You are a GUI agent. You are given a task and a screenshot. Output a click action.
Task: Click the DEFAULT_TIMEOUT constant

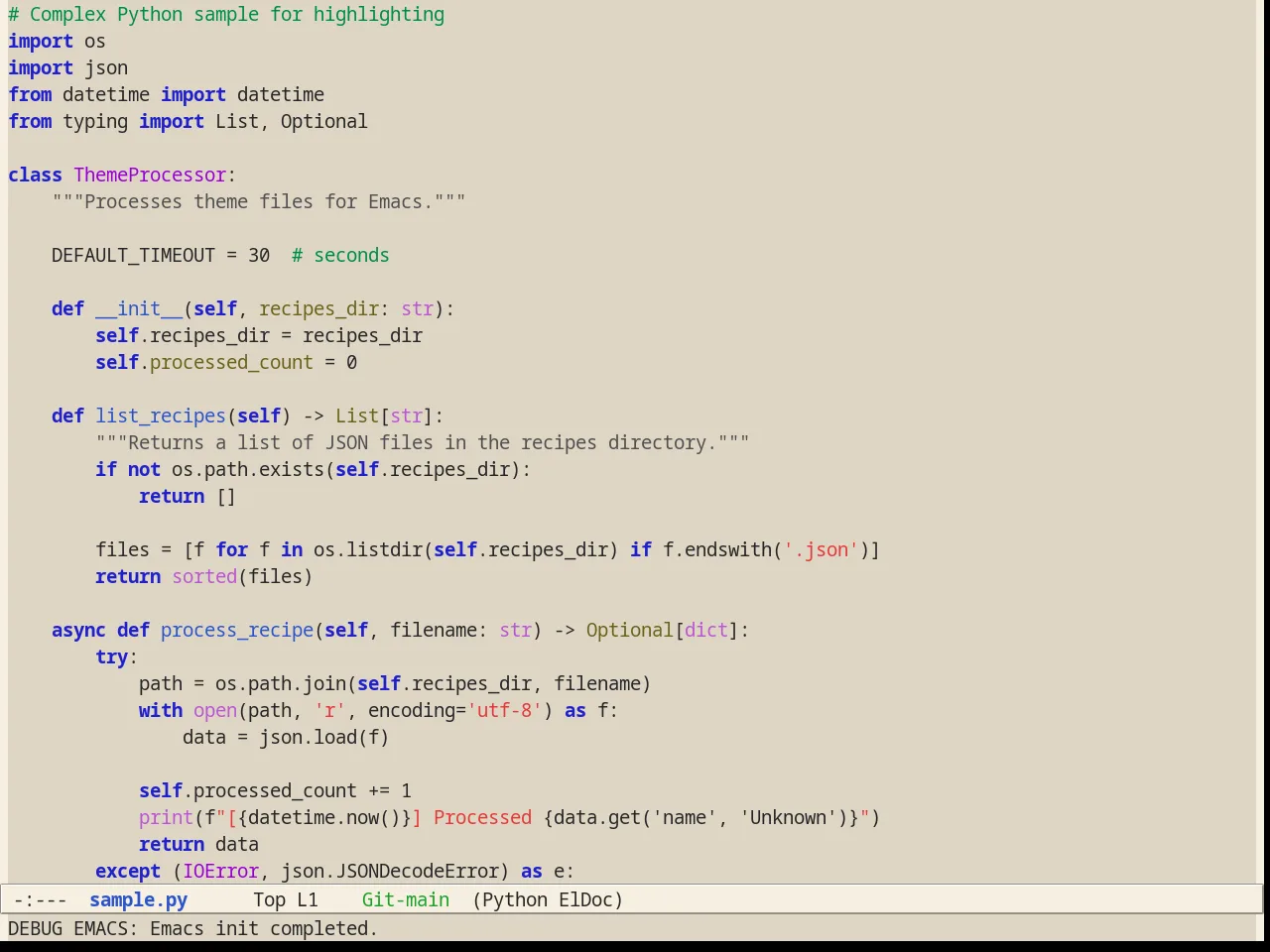pos(133,255)
